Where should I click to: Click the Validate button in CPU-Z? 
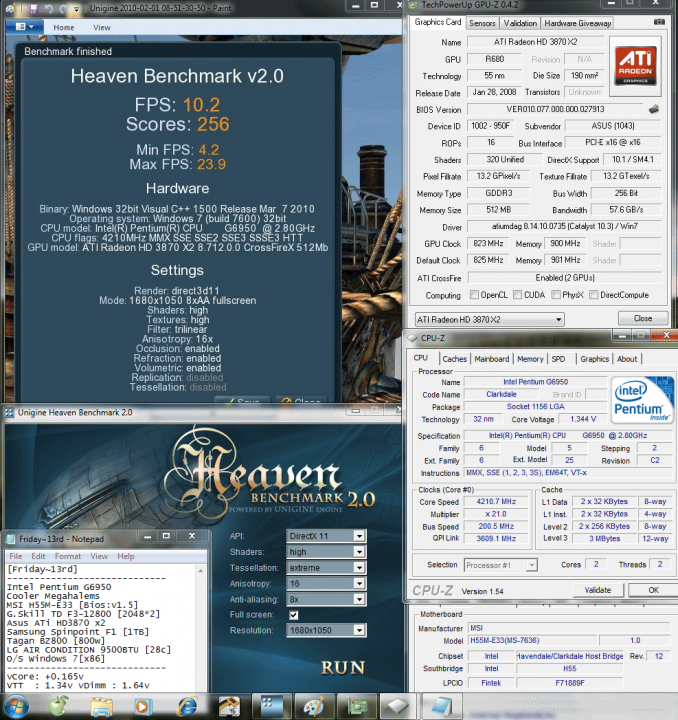(598, 590)
